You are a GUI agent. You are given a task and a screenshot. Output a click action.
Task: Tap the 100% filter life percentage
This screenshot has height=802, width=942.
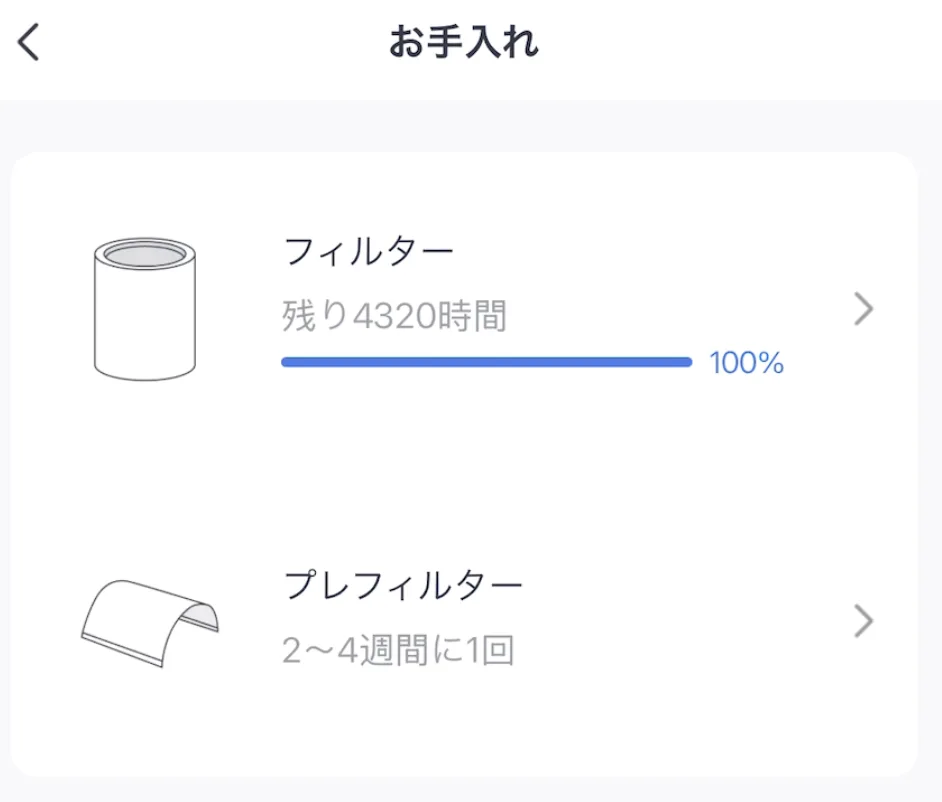pos(746,363)
